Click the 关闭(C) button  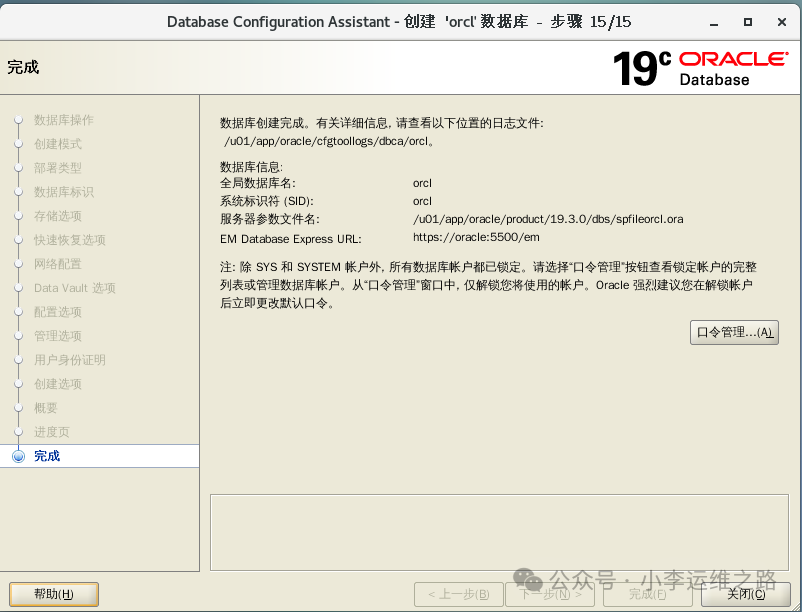pyautogui.click(x=746, y=594)
